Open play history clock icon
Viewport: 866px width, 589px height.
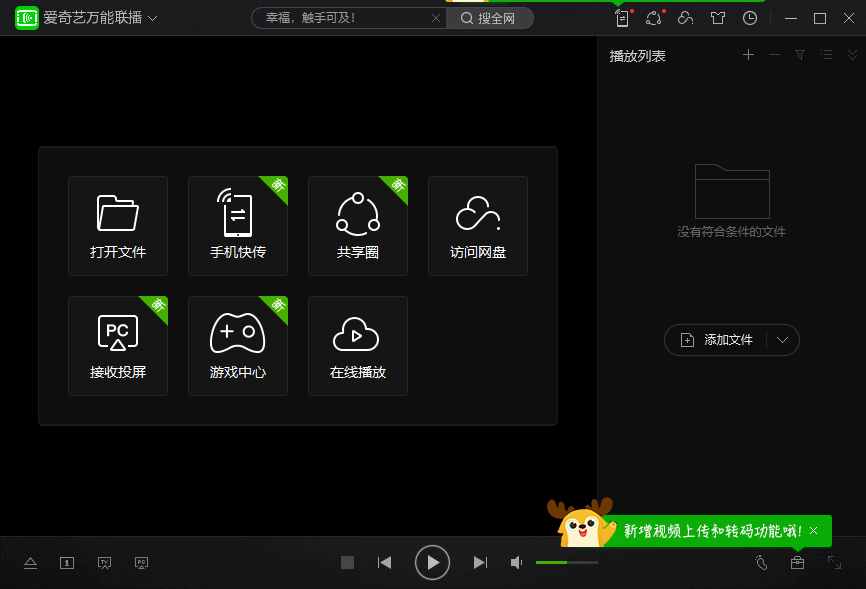click(x=749, y=18)
